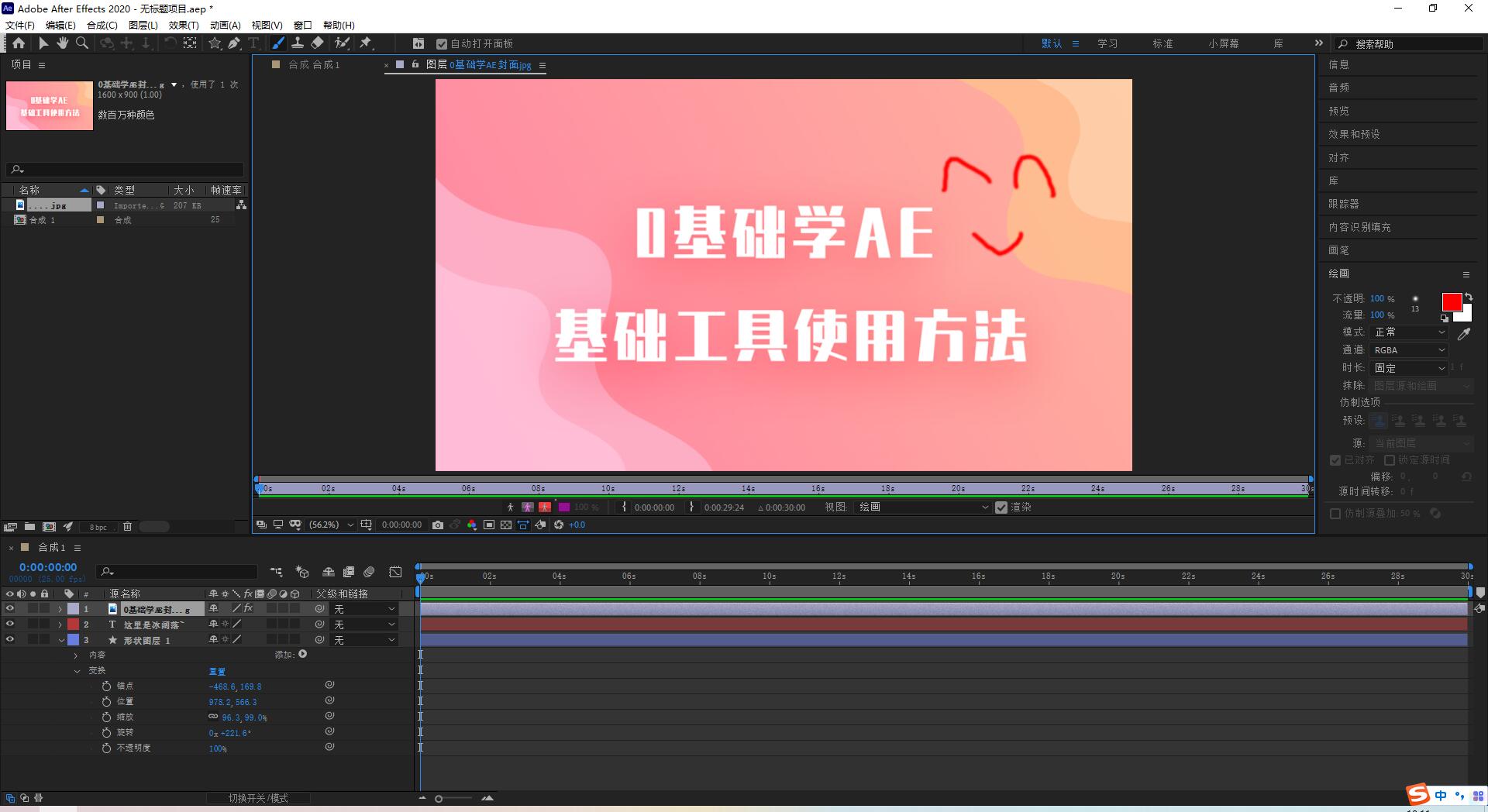Hide layer 1 using its eye icon
The height and width of the screenshot is (812, 1488).
pyautogui.click(x=10, y=609)
